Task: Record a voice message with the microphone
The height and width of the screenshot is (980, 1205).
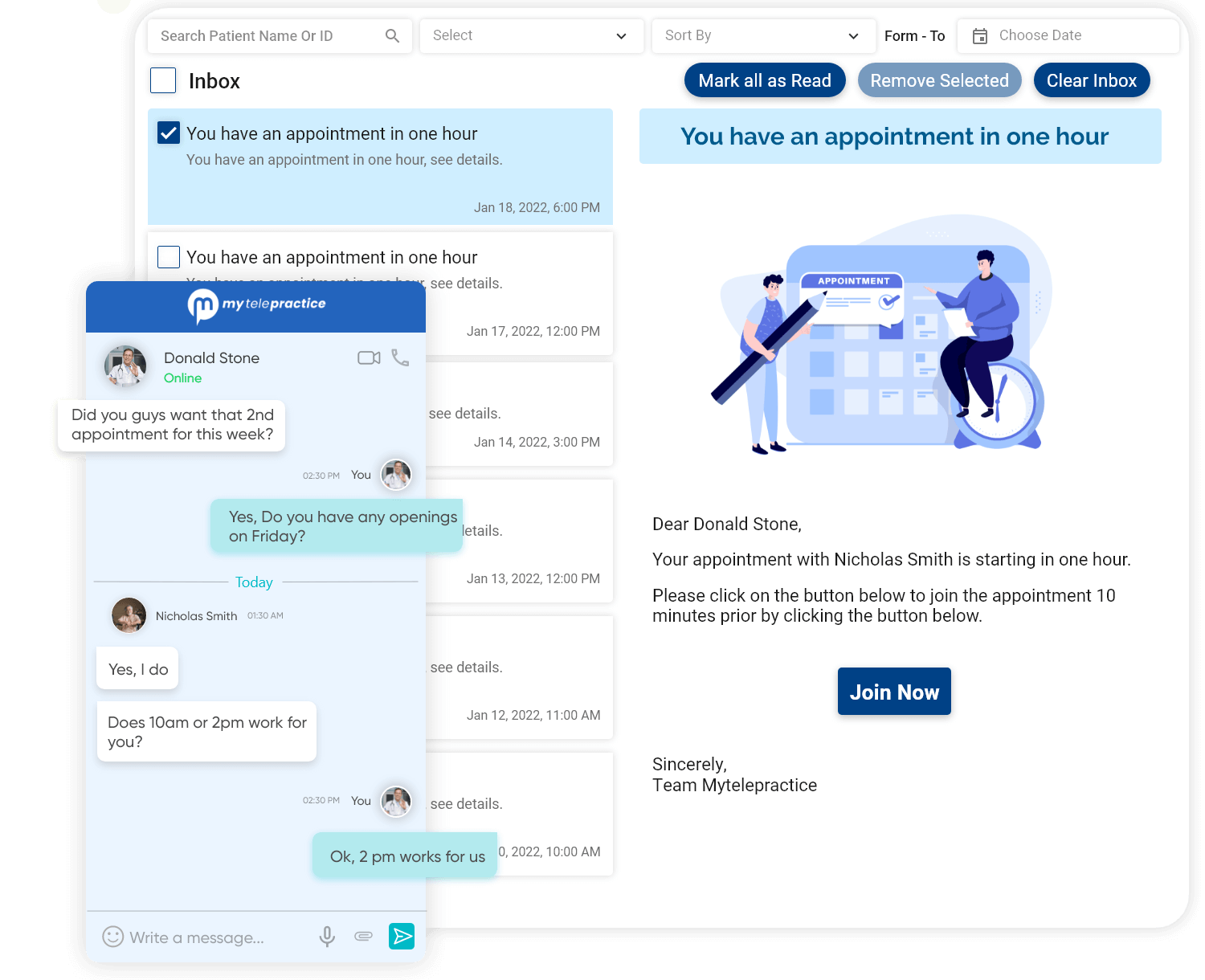Action: coord(327,937)
